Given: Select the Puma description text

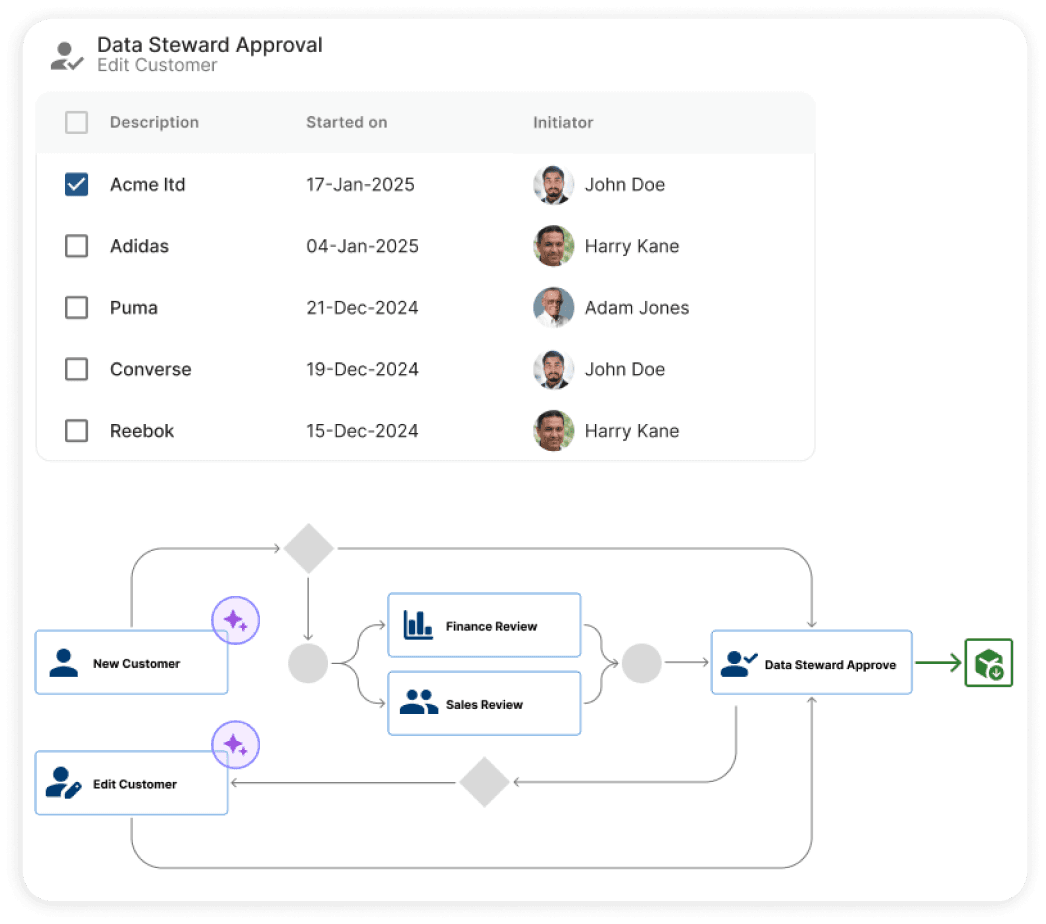Looking at the screenshot, I should (133, 308).
